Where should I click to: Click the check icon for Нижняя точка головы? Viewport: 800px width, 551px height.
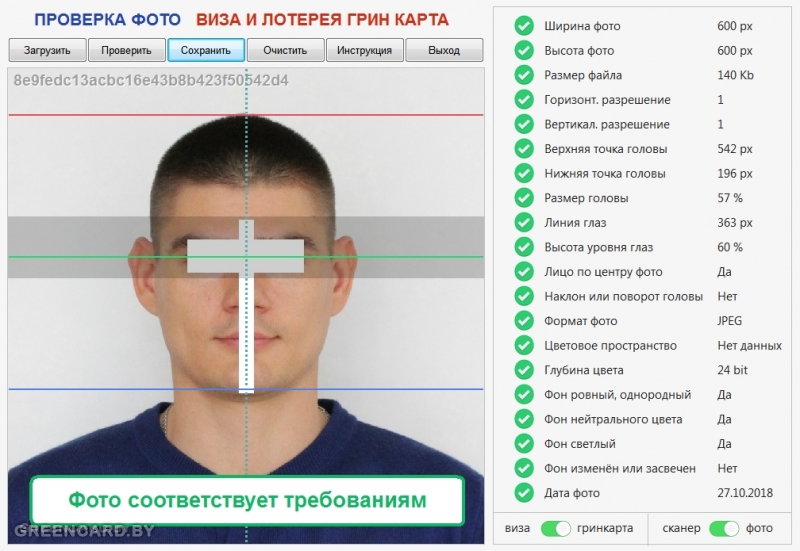tap(524, 173)
